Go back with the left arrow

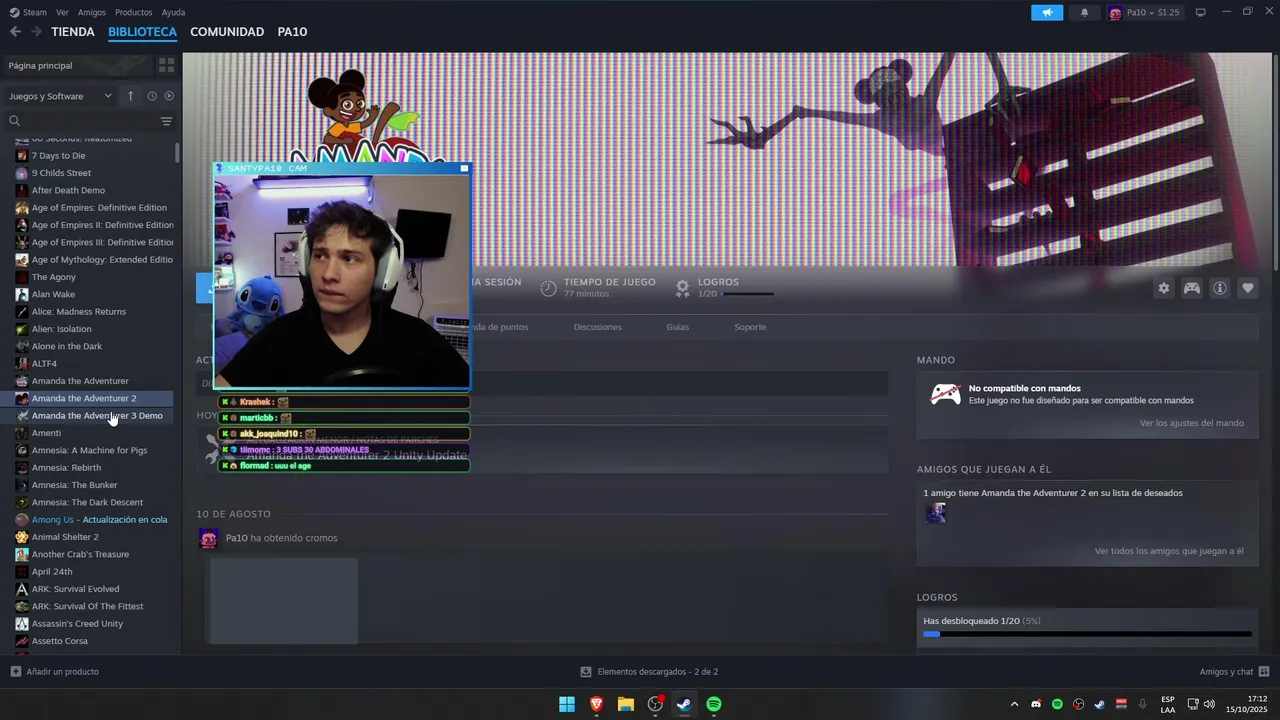pyautogui.click(x=15, y=31)
